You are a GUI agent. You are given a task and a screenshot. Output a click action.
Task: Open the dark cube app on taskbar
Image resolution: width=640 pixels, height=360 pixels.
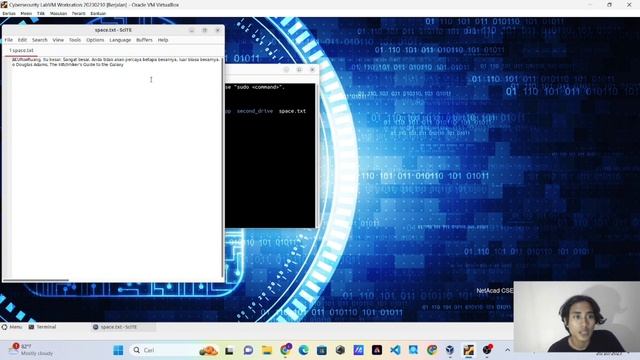point(340,350)
